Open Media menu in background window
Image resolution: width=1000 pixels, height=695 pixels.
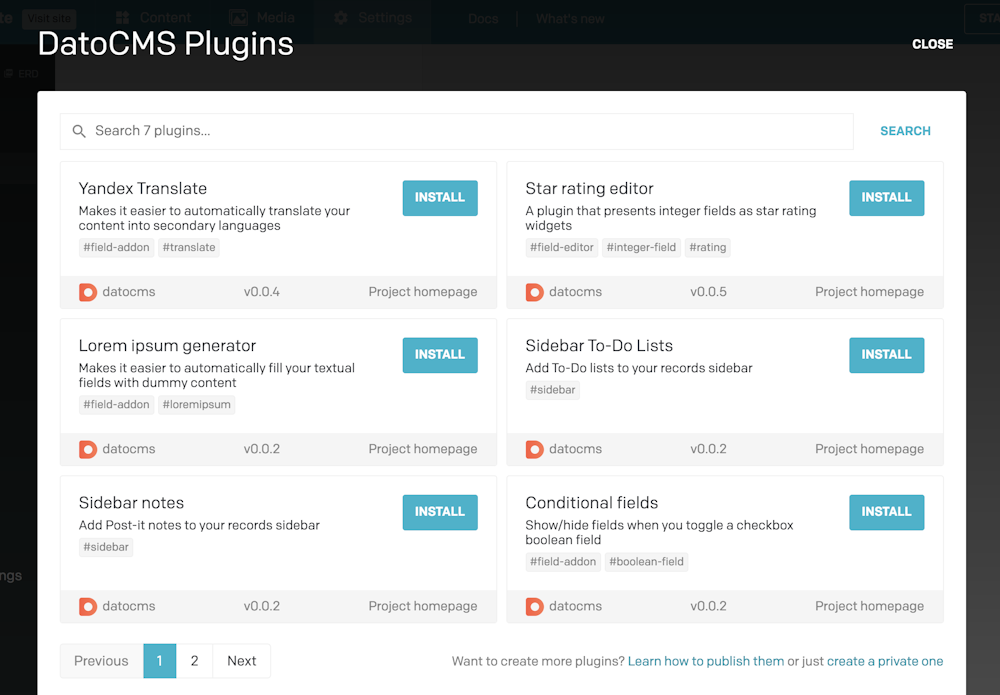point(262,18)
